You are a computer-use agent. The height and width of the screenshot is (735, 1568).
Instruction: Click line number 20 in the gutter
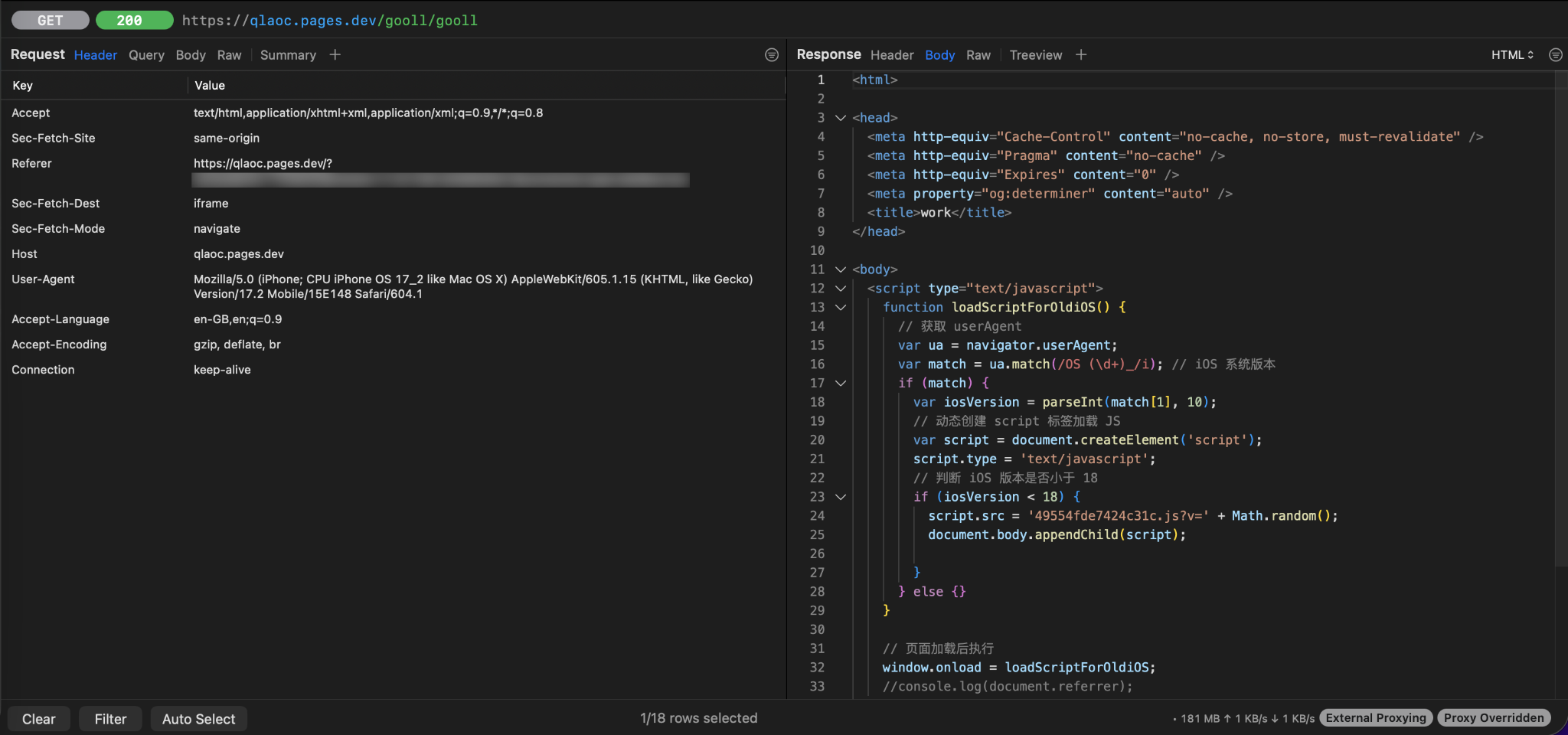[x=817, y=439]
